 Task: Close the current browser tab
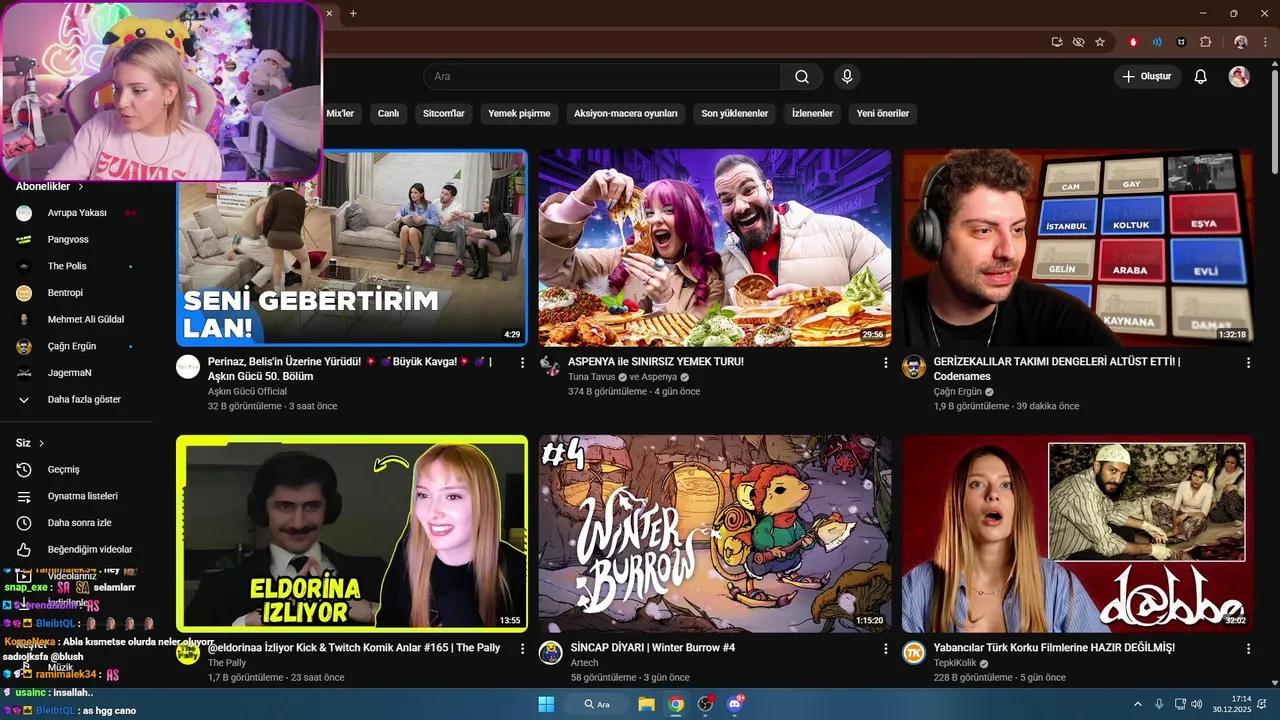330,13
